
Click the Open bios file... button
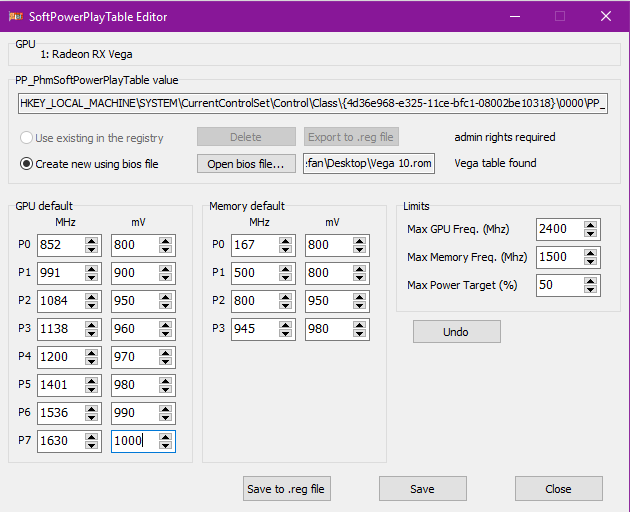tap(246, 164)
